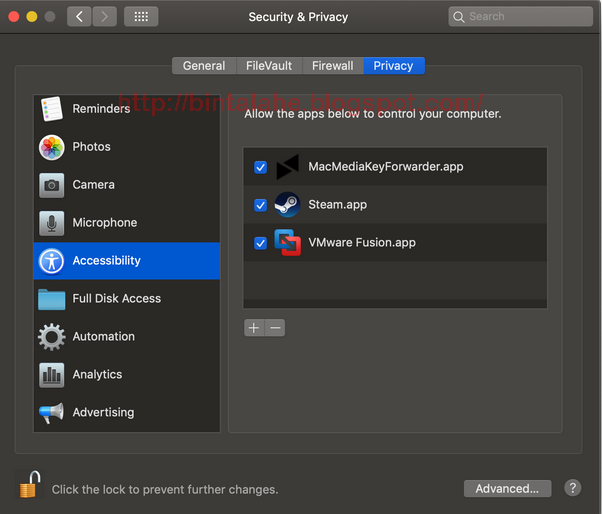The image size is (602, 514).
Task: Click the Camera icon in sidebar
Action: (51, 185)
